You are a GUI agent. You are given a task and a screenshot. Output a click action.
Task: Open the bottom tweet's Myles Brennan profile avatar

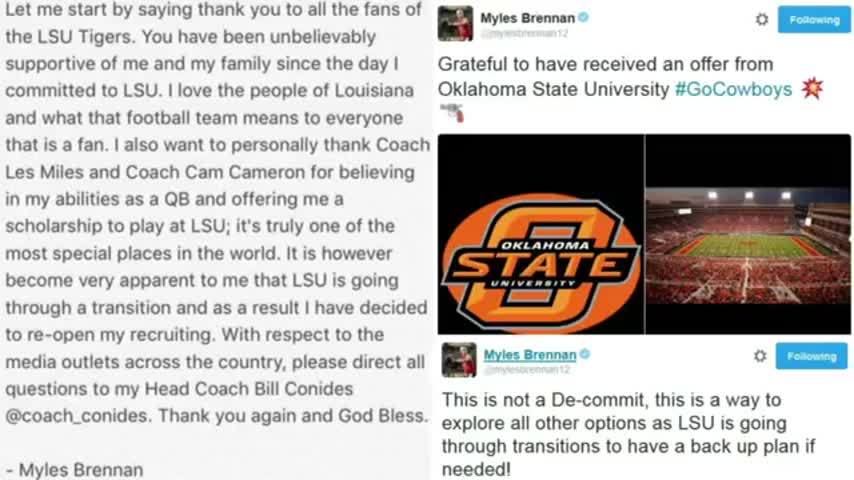tap(459, 360)
